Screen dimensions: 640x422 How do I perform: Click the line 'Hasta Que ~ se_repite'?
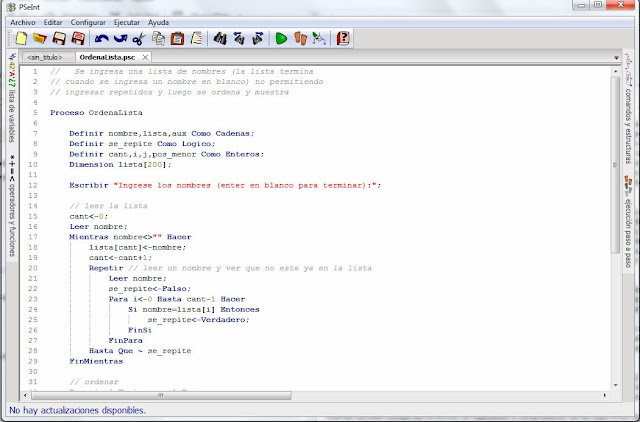(x=140, y=351)
